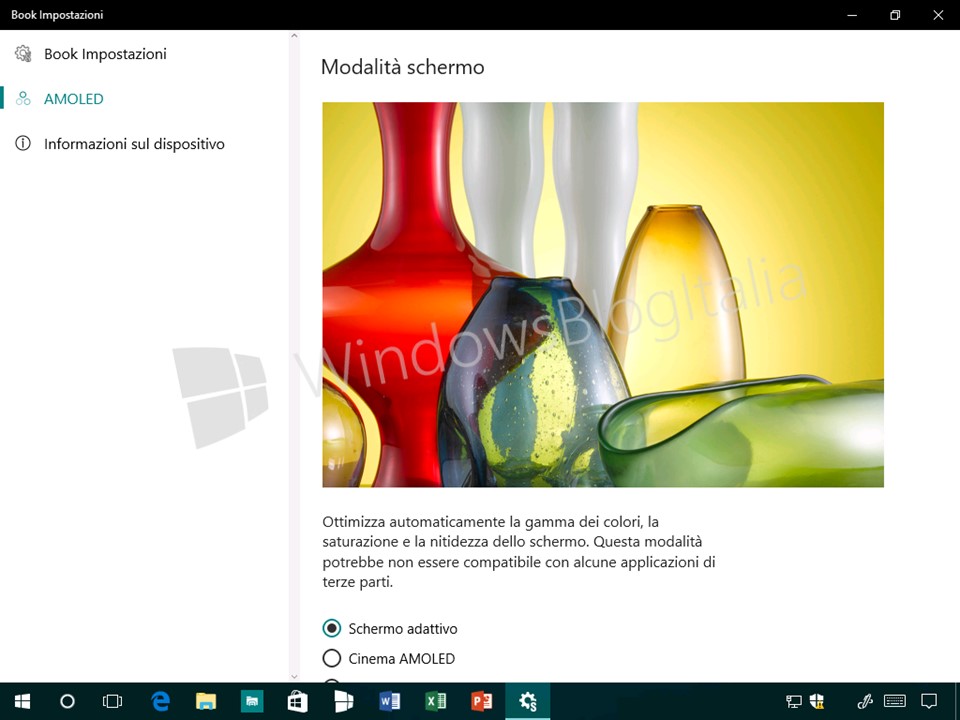Close the Book Impostazioni window
Image resolution: width=960 pixels, height=720 pixels.
pos(938,15)
